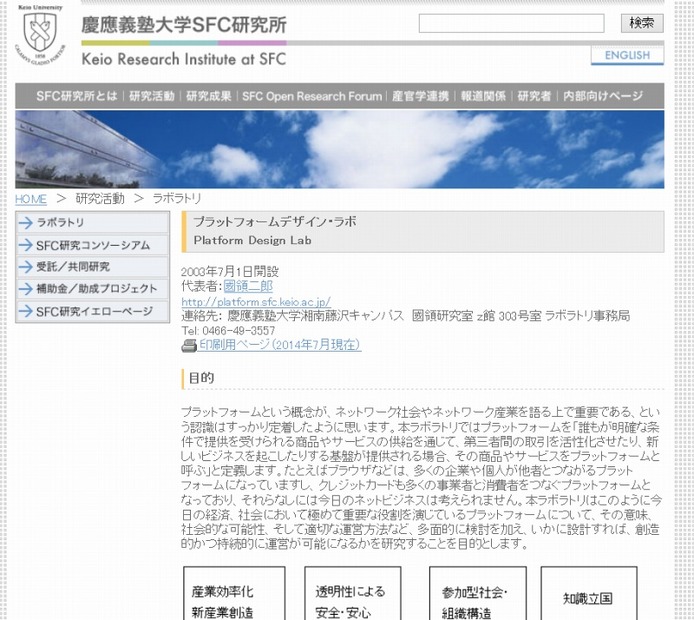Open the 印刷用ページ(2014年7月現在) link
Viewport: 694px width, 620px height.
(280, 345)
